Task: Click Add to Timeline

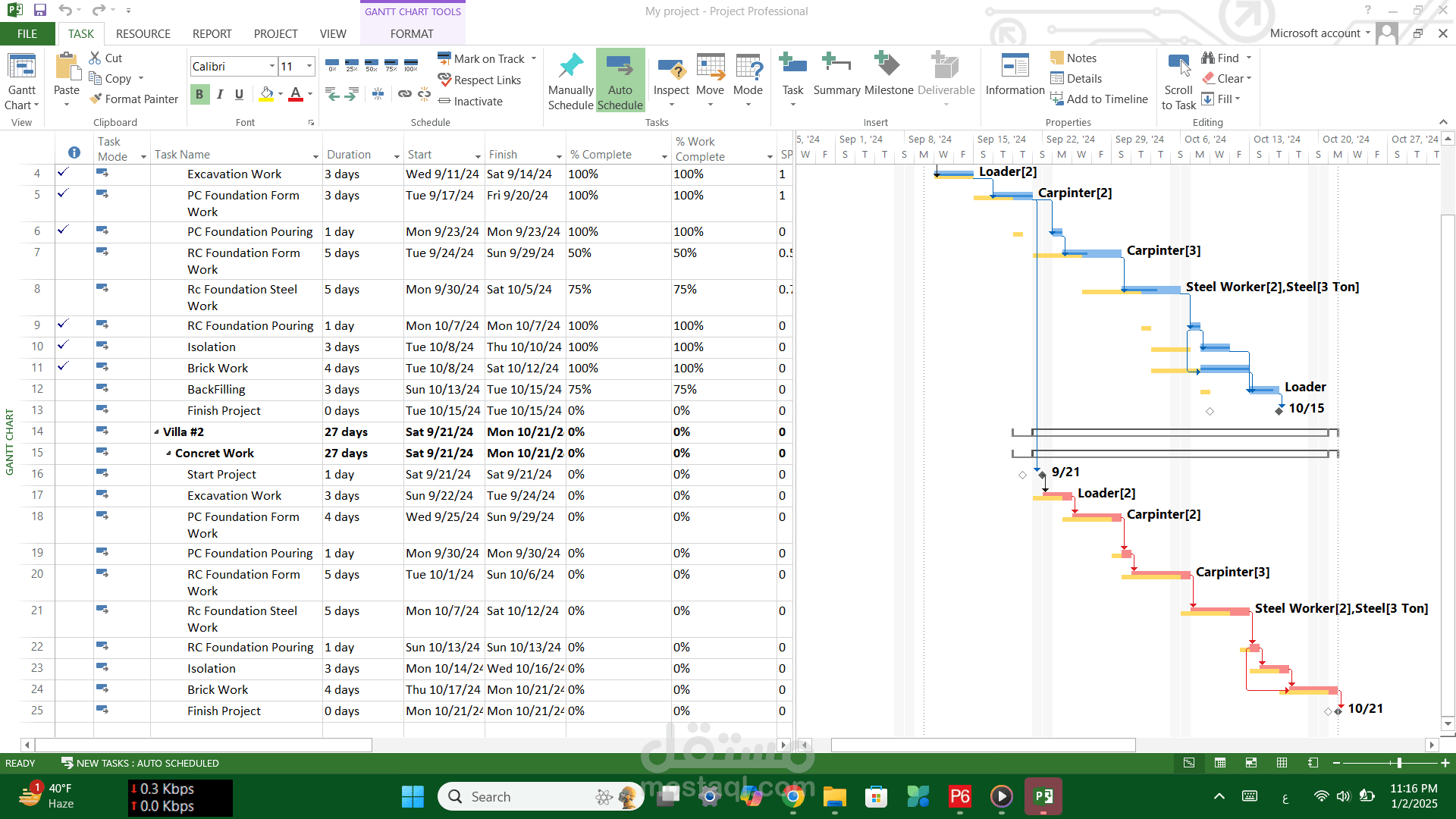Action: (1099, 99)
